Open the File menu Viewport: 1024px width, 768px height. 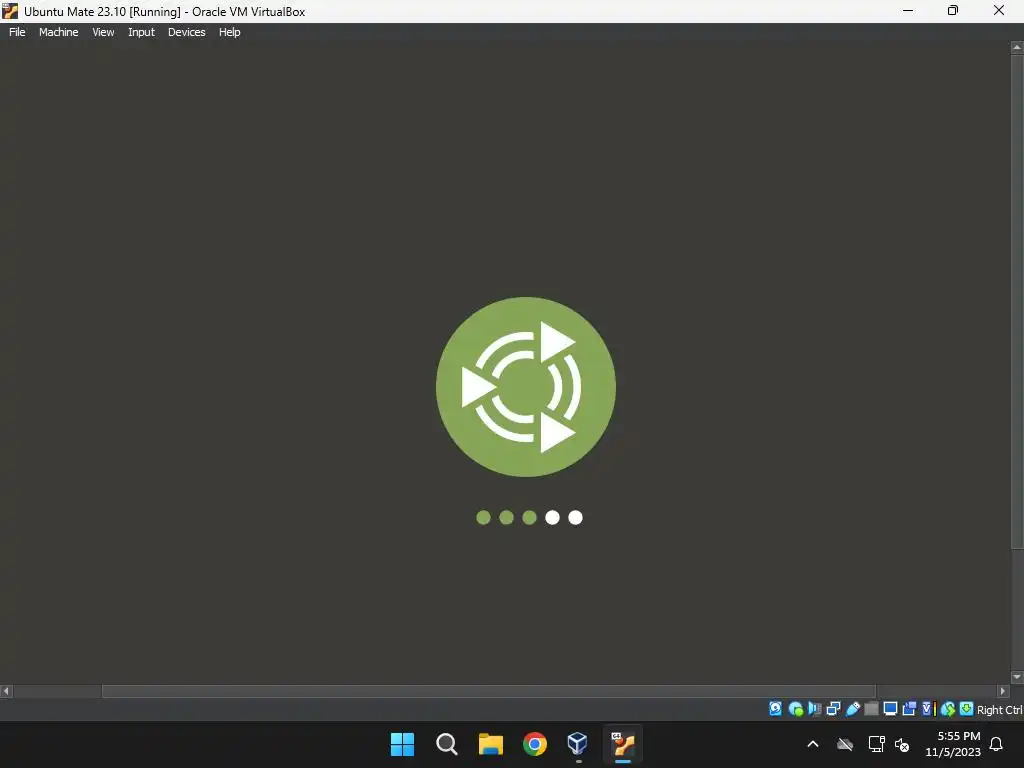pos(17,32)
